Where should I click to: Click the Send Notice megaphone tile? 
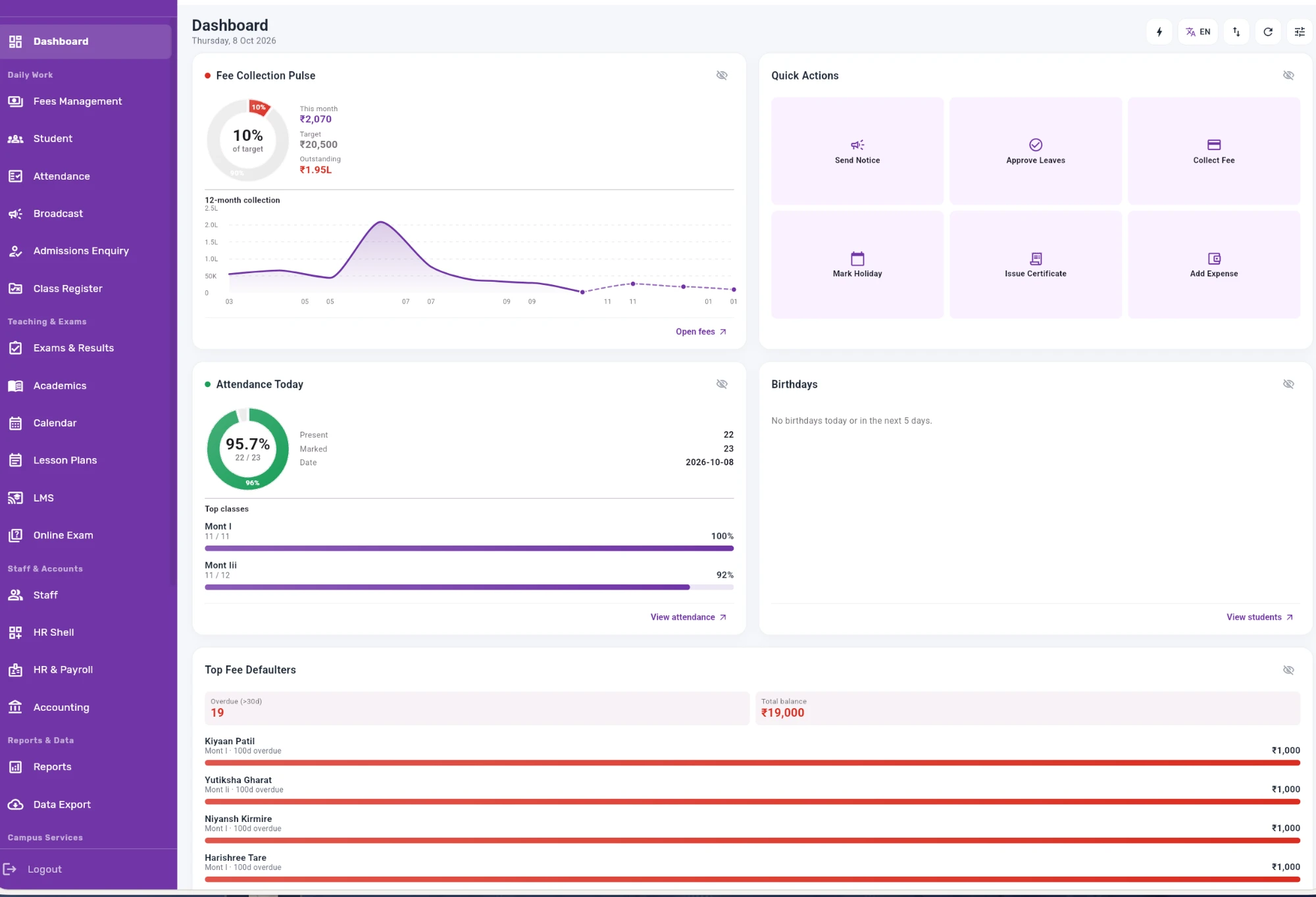click(x=857, y=151)
